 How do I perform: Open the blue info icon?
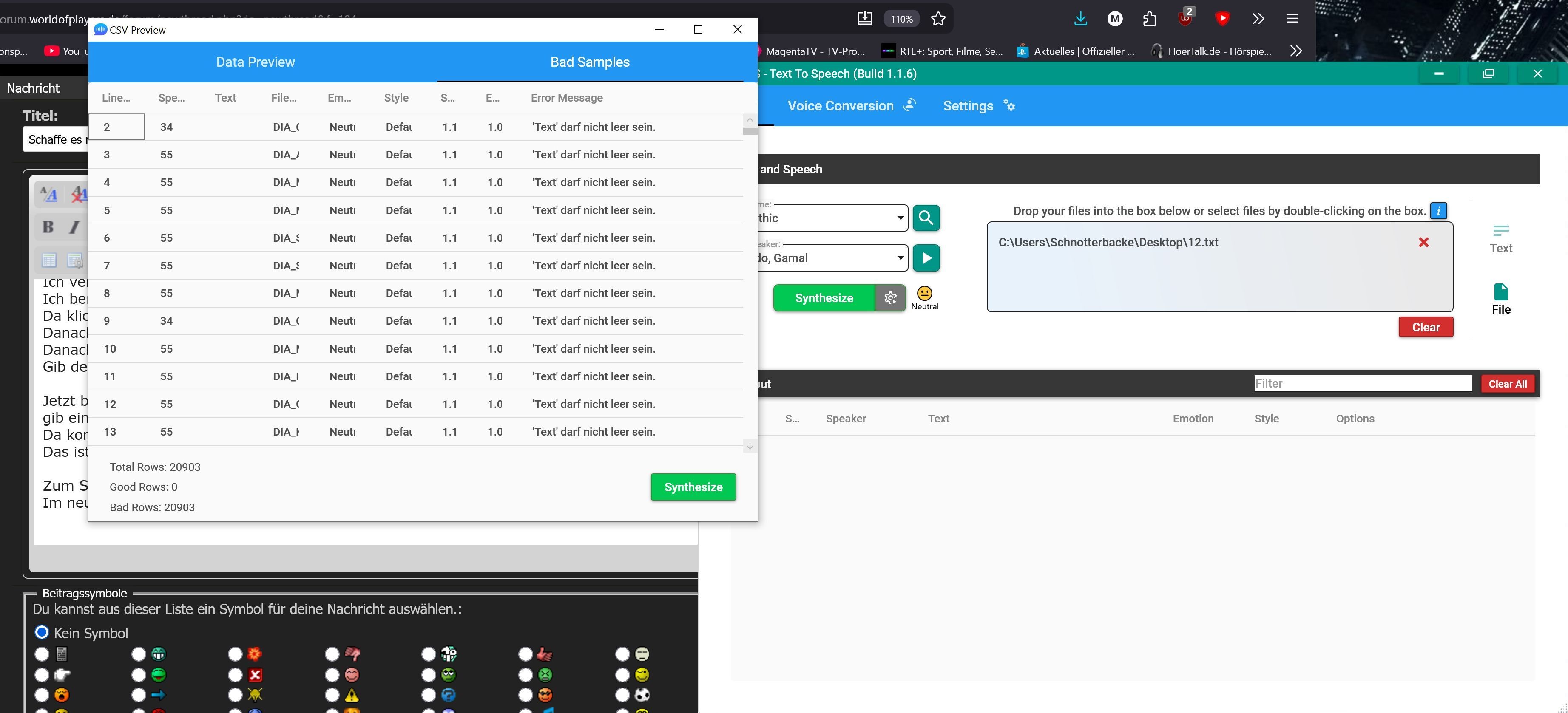1438,211
